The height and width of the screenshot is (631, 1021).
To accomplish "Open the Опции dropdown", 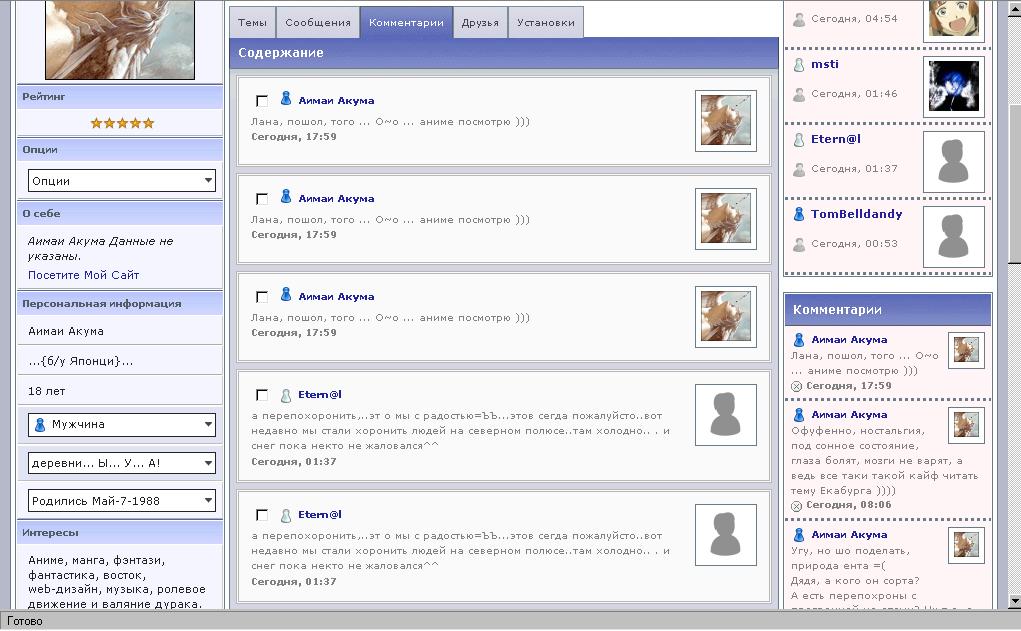I will (x=121, y=181).
